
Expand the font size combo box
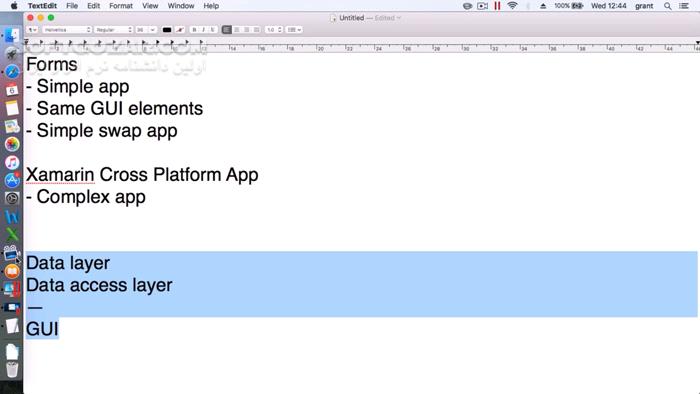pyautogui.click(x=146, y=30)
